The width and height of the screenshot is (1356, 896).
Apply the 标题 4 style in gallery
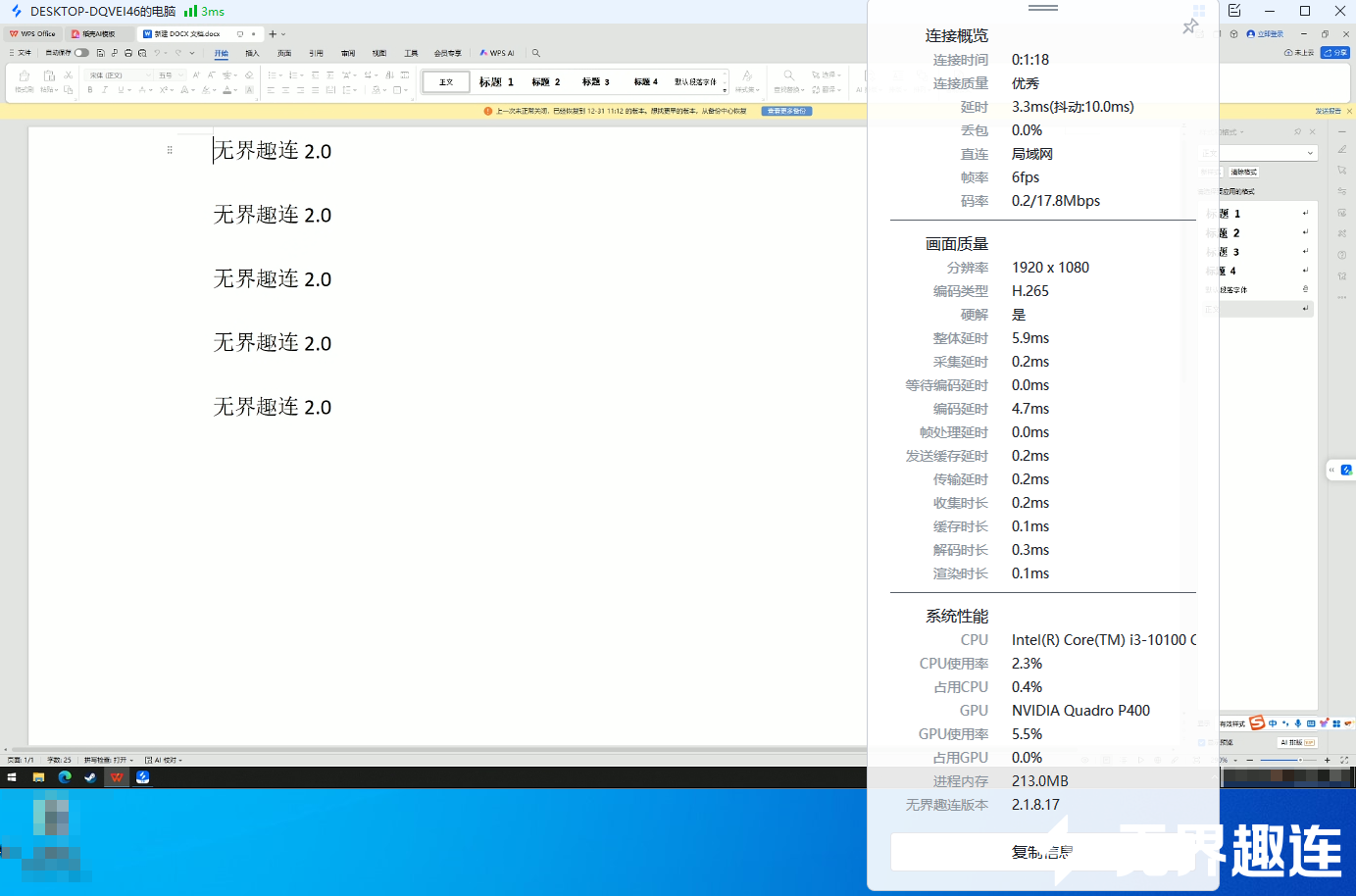645,82
